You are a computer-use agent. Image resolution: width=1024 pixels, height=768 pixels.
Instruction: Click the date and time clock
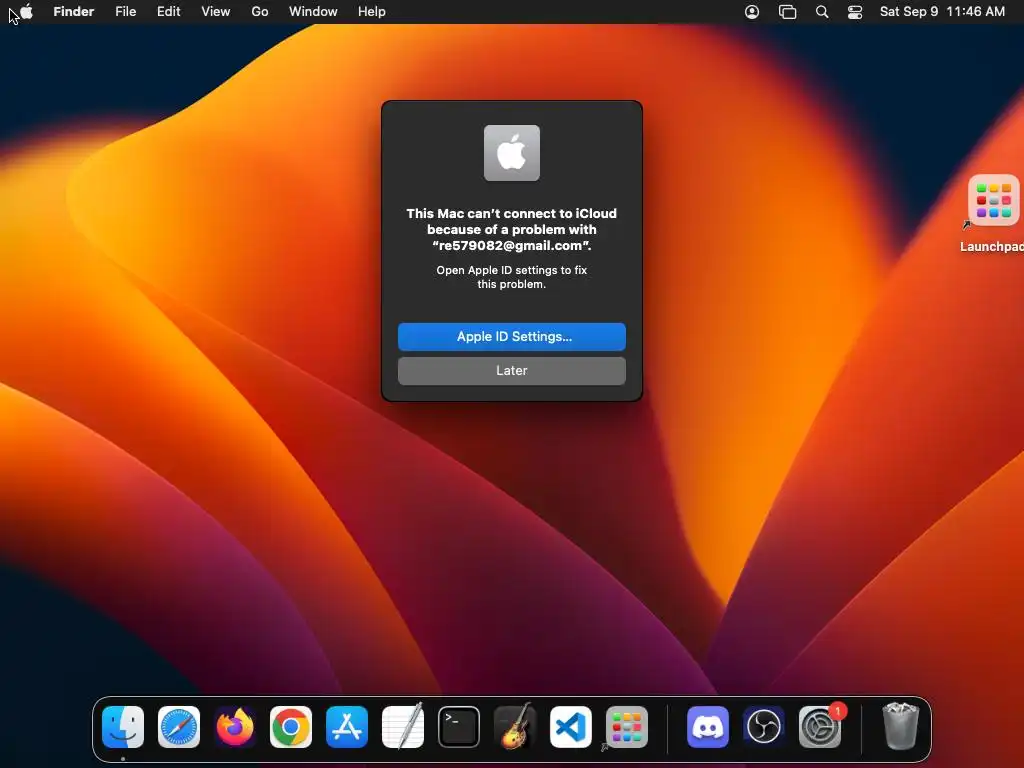(942, 11)
